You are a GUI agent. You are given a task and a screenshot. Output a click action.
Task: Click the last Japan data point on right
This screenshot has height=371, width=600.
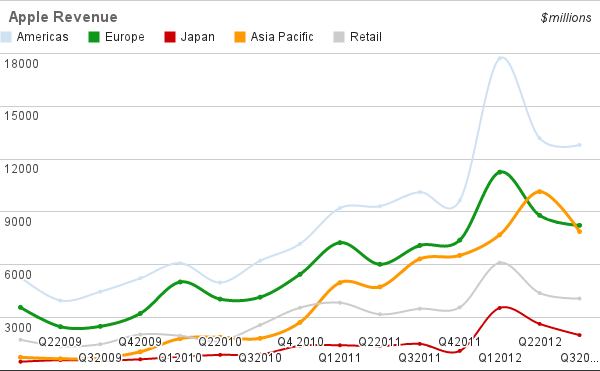coord(579,335)
